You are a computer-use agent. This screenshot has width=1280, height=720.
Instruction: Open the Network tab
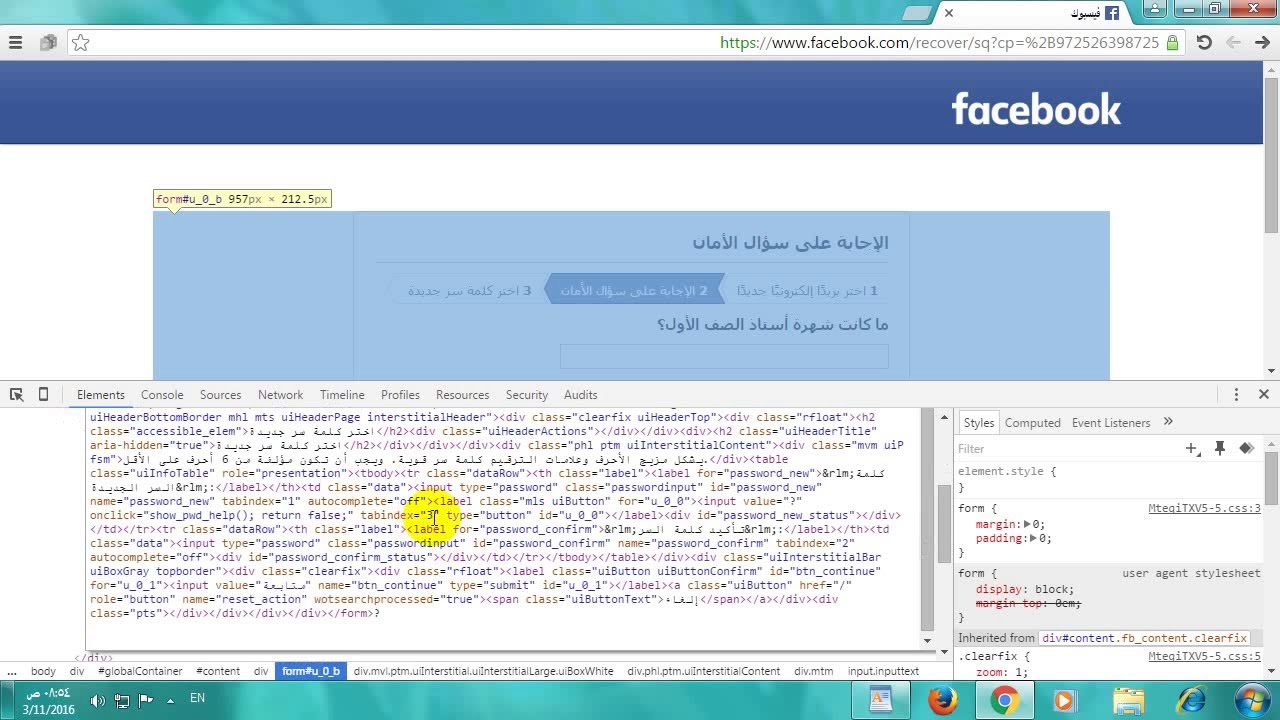pos(280,394)
